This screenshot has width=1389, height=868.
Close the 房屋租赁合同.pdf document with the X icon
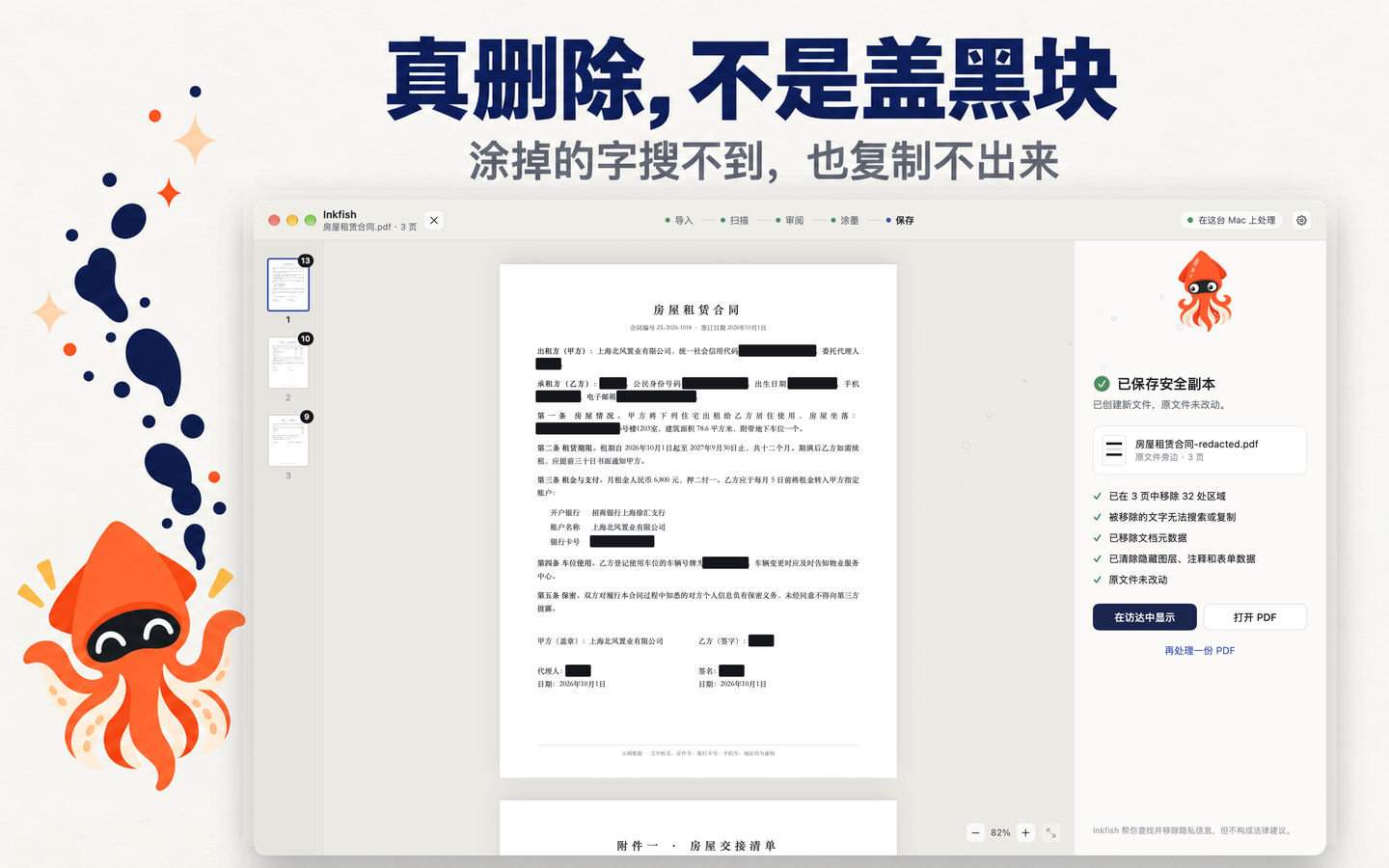tap(434, 220)
